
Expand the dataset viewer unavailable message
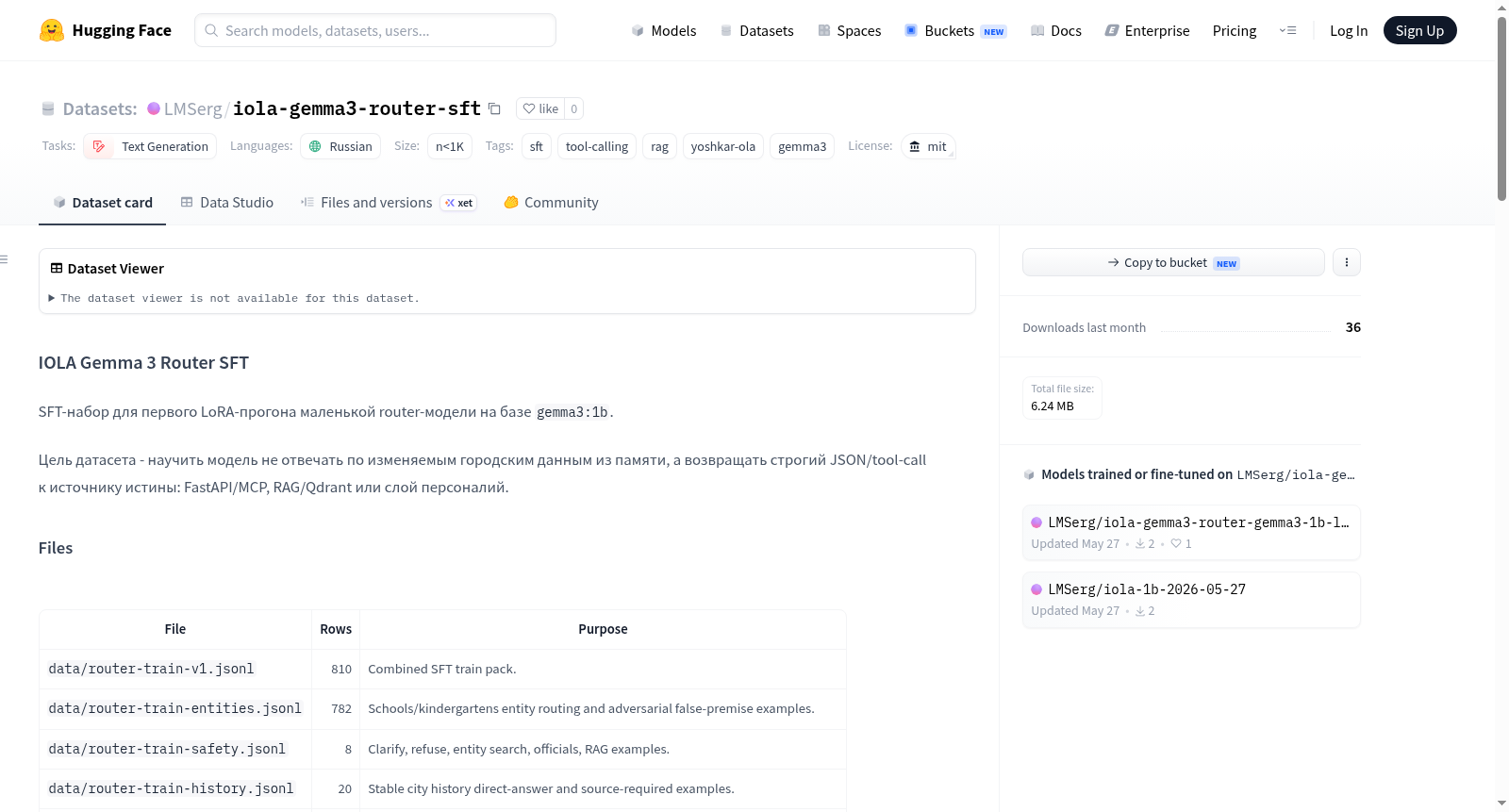point(234,298)
